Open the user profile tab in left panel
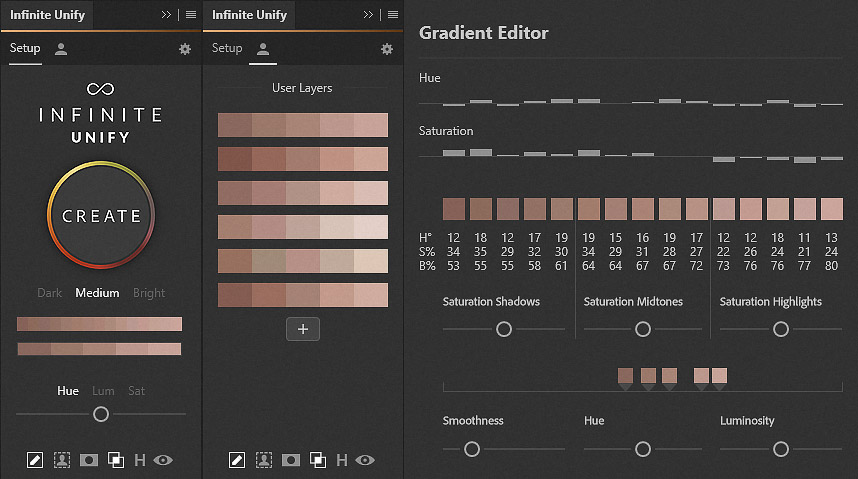858x479 pixels. point(62,48)
